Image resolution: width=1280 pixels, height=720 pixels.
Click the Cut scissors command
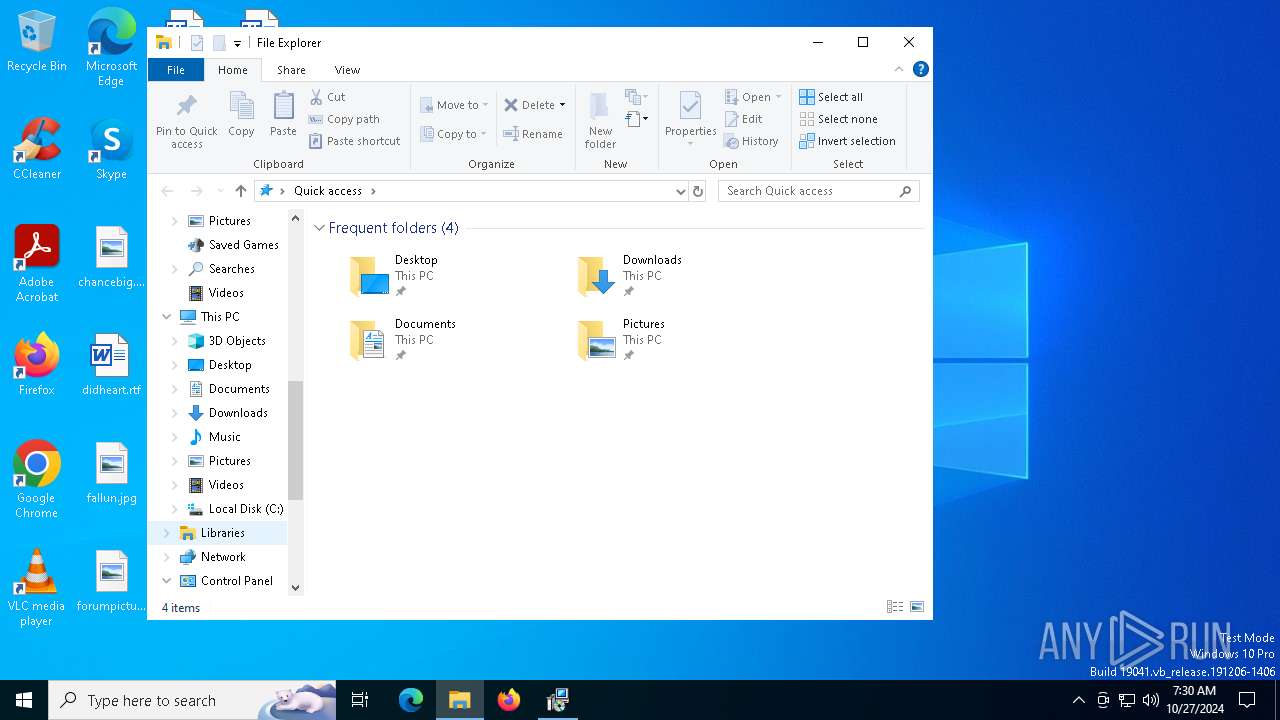pyautogui.click(x=328, y=97)
